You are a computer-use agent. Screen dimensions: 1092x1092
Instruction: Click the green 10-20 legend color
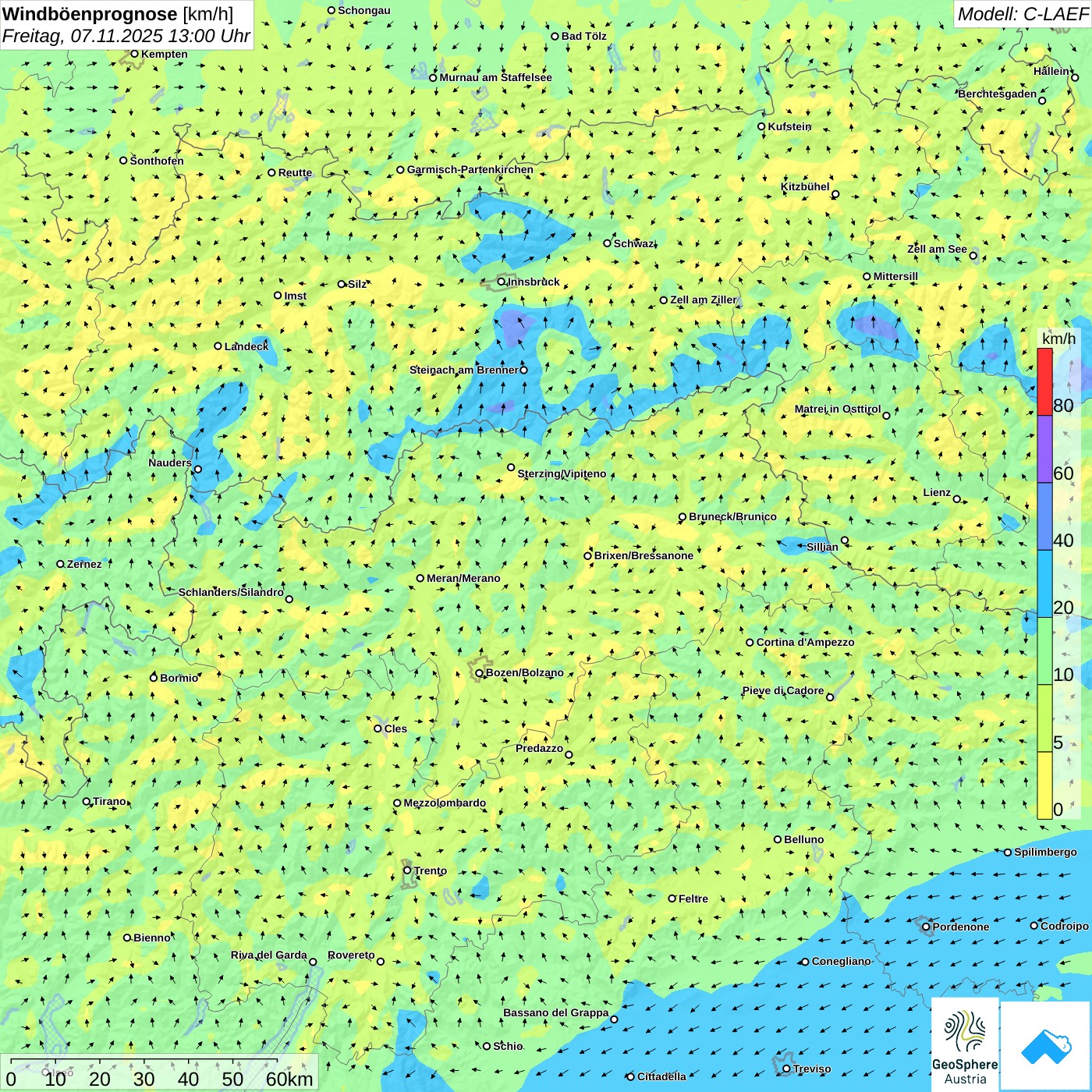[1044, 651]
